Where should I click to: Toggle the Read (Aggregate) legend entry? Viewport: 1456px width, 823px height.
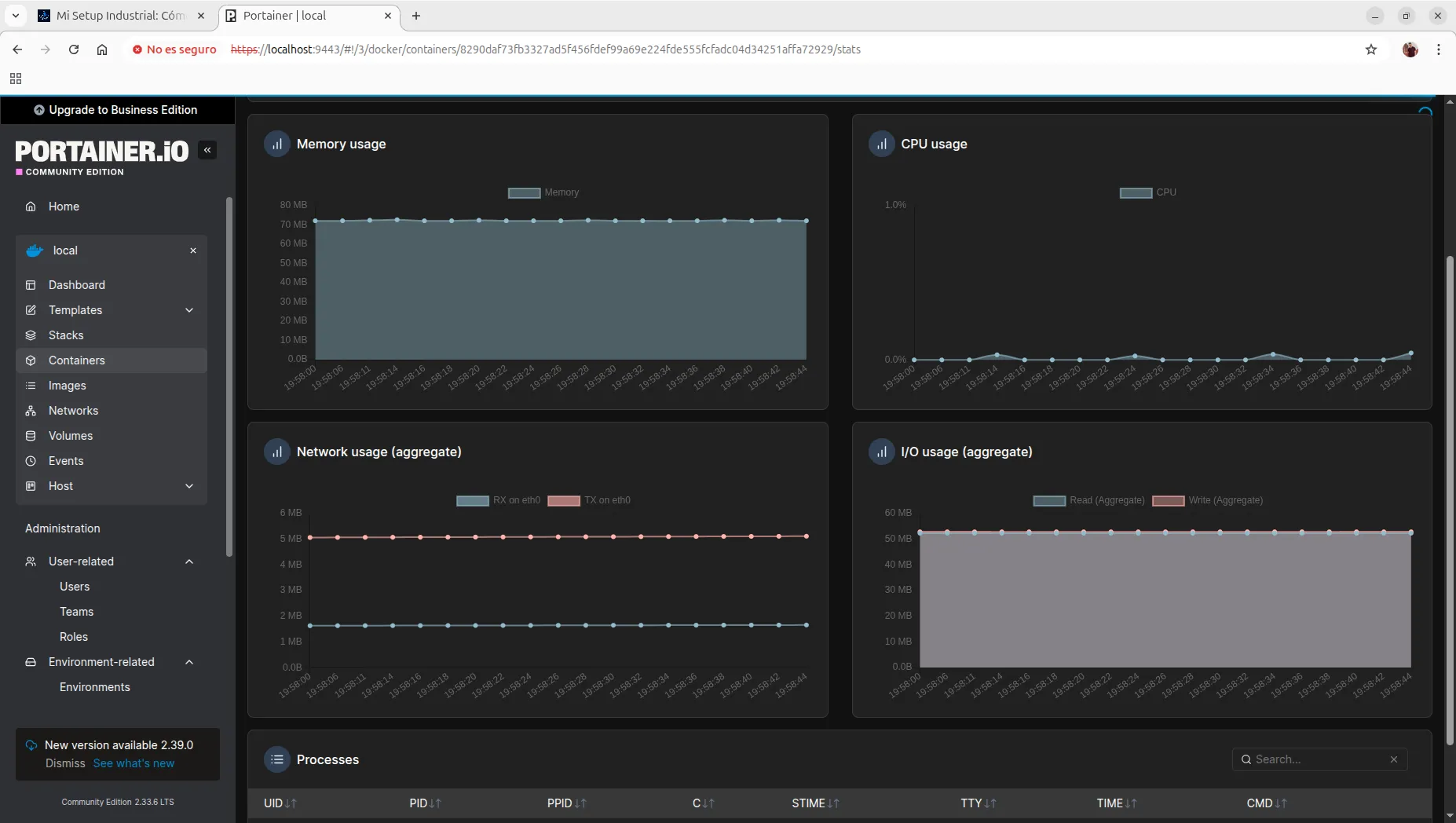tap(1088, 500)
